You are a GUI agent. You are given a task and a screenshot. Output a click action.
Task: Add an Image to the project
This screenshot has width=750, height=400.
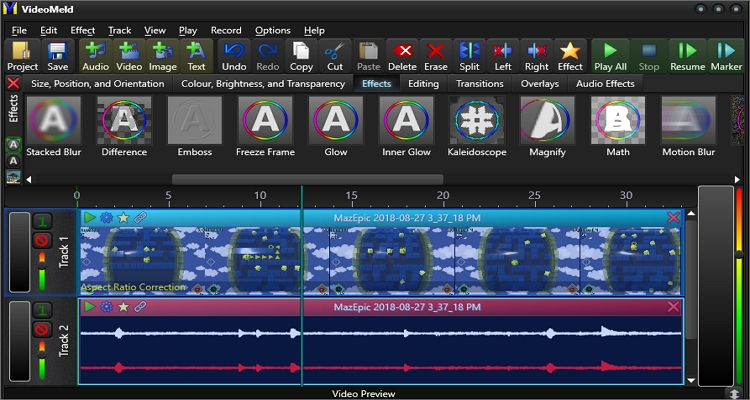coord(163,56)
